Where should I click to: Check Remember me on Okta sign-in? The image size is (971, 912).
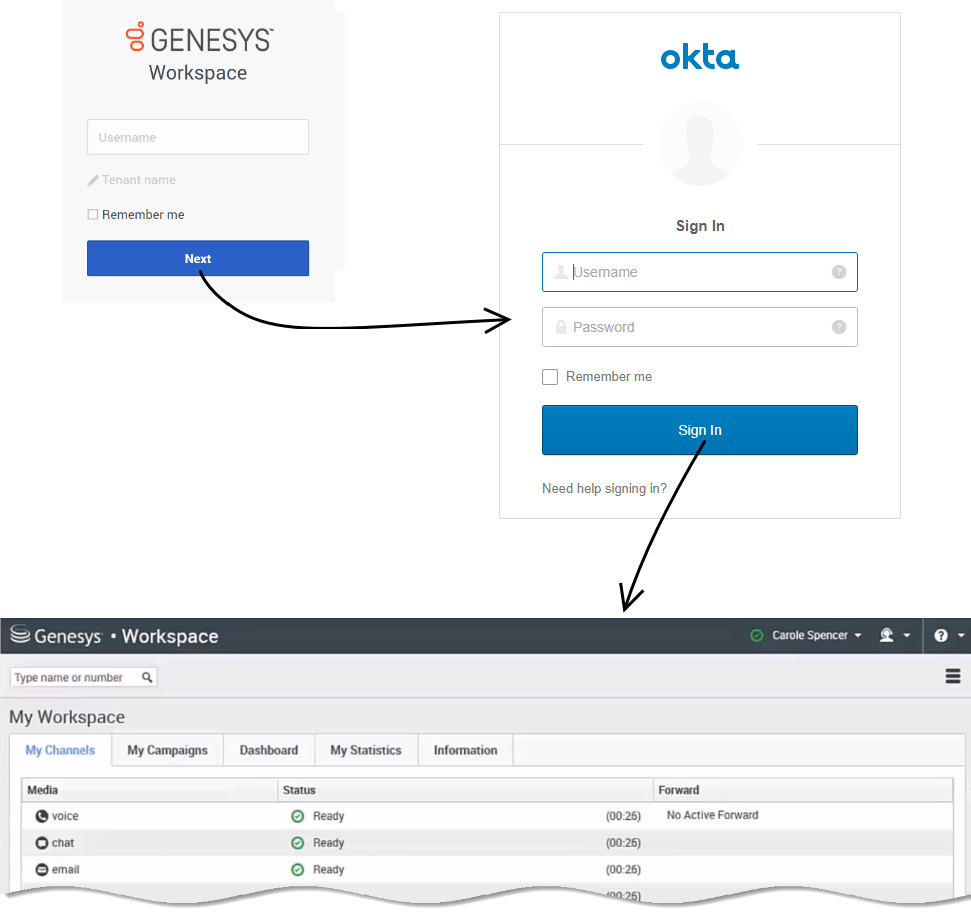[x=550, y=377]
